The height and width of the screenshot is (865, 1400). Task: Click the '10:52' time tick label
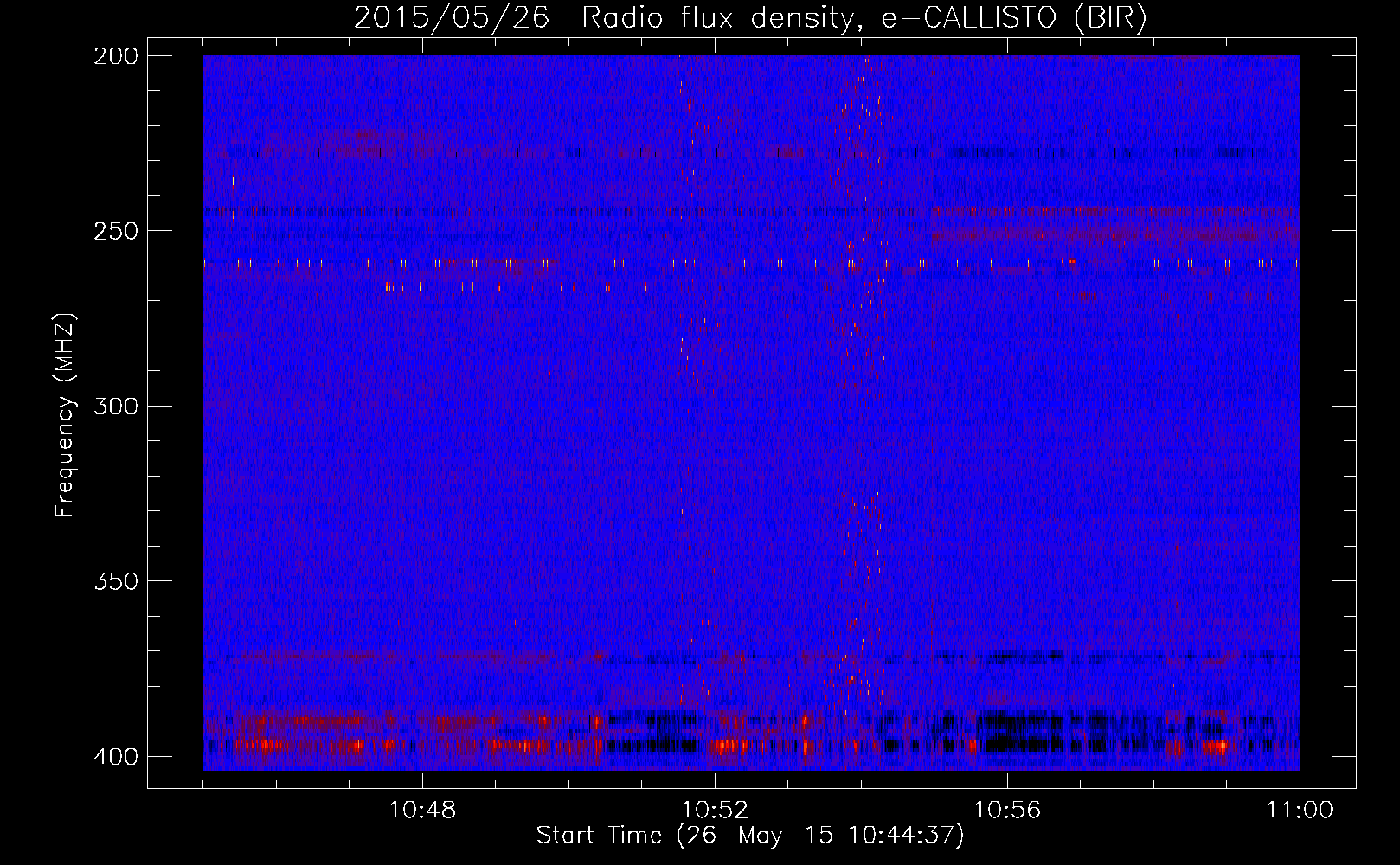[x=715, y=811]
